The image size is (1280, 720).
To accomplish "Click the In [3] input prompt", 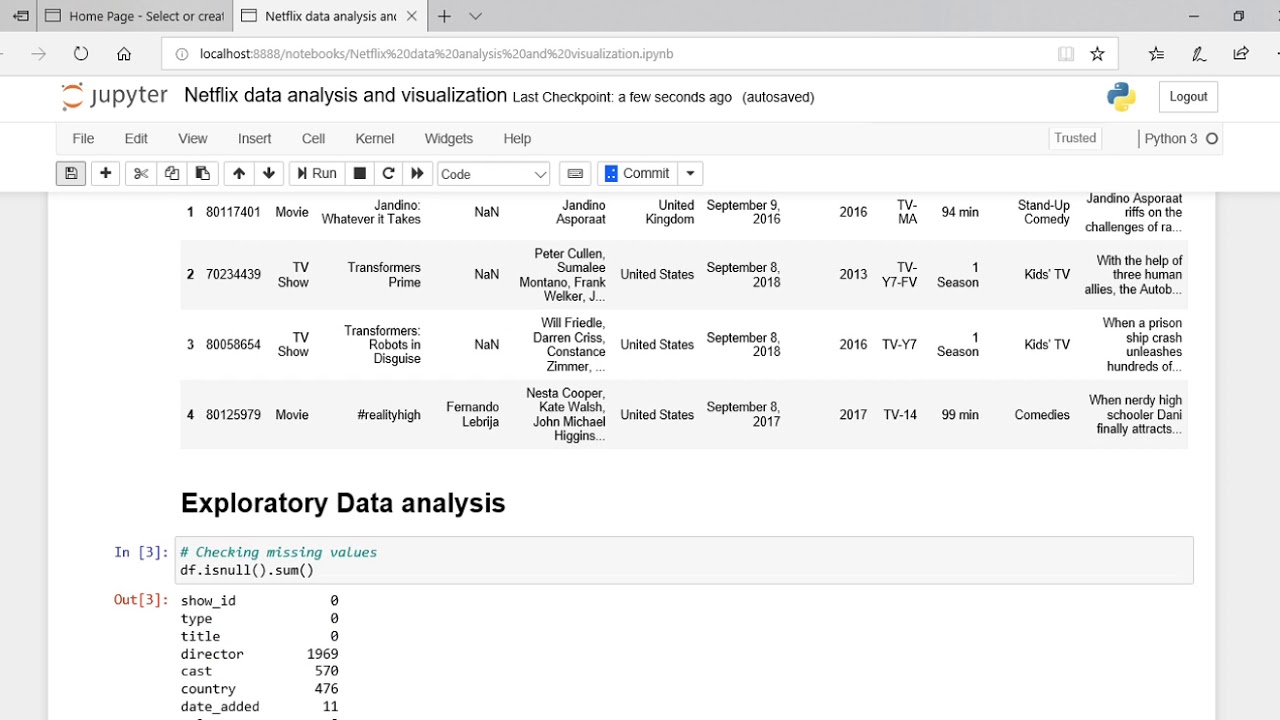I will 140,552.
